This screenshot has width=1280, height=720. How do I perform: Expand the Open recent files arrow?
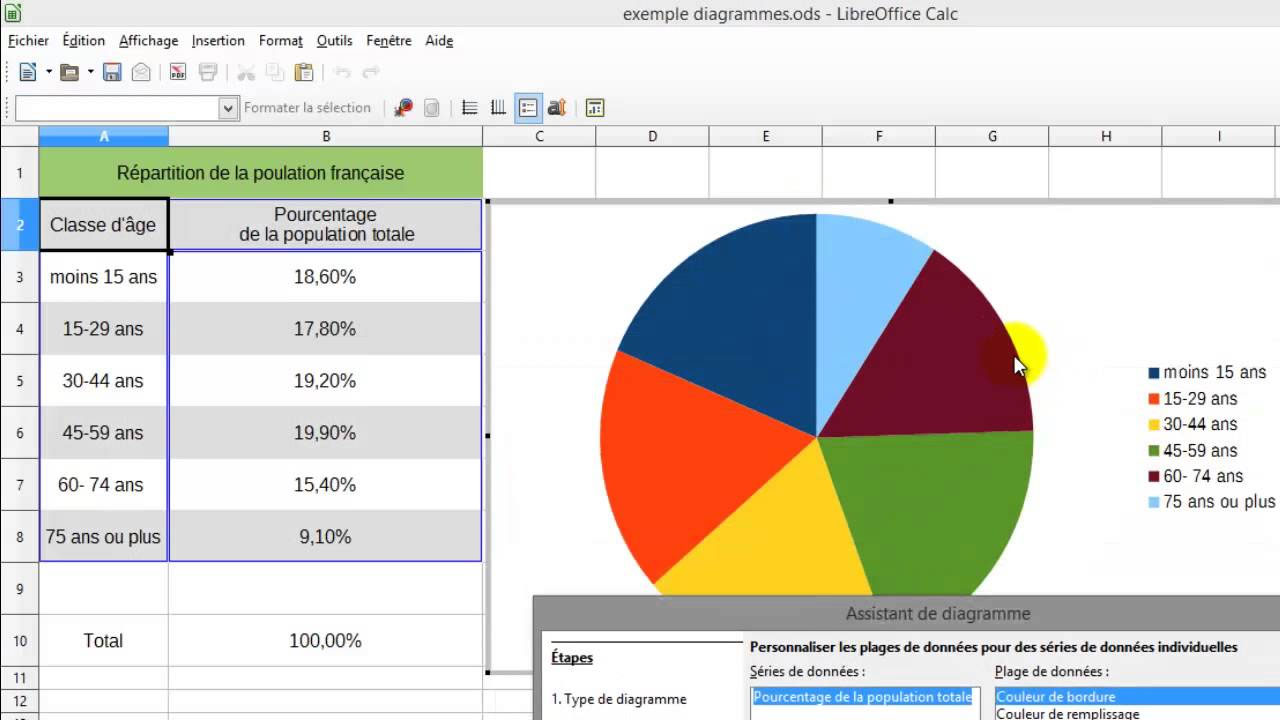(90, 72)
